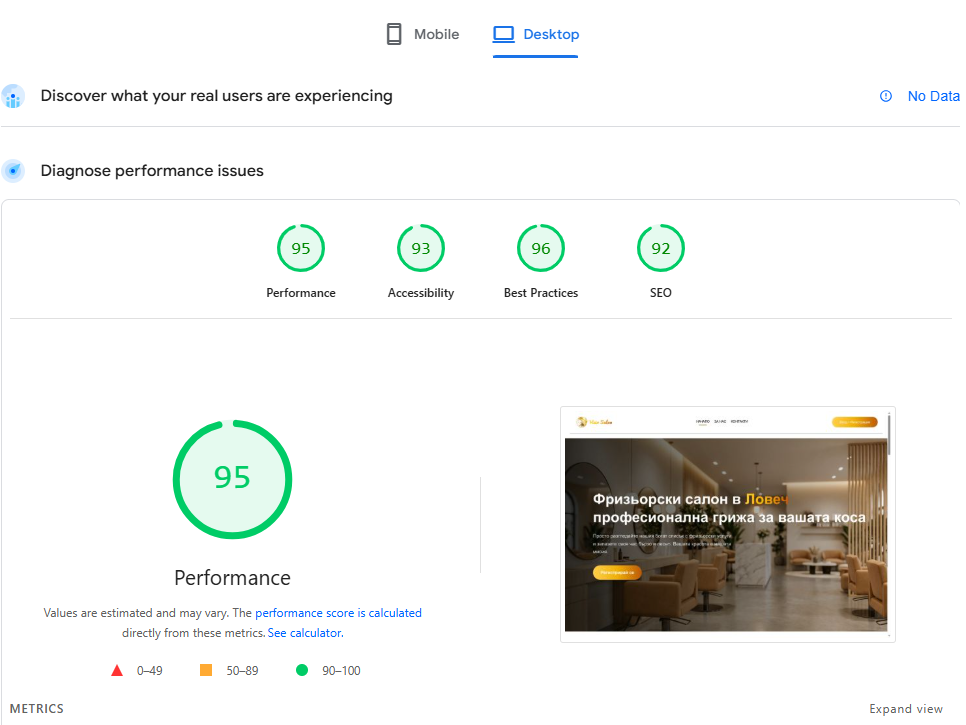Image resolution: width=966 pixels, height=725 pixels.
Task: Jump to Performance score 95 gauge
Action: 301,248
